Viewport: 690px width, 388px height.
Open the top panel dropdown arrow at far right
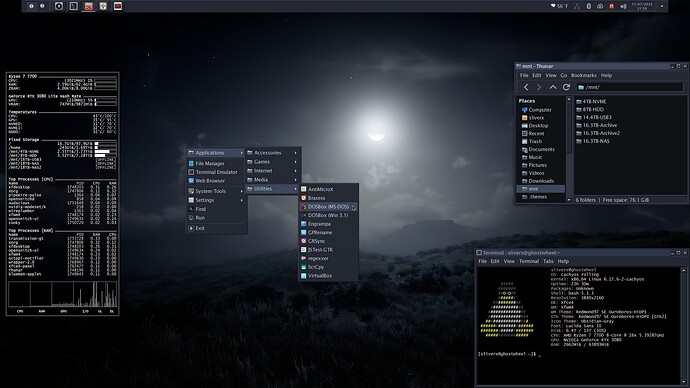point(662,6)
